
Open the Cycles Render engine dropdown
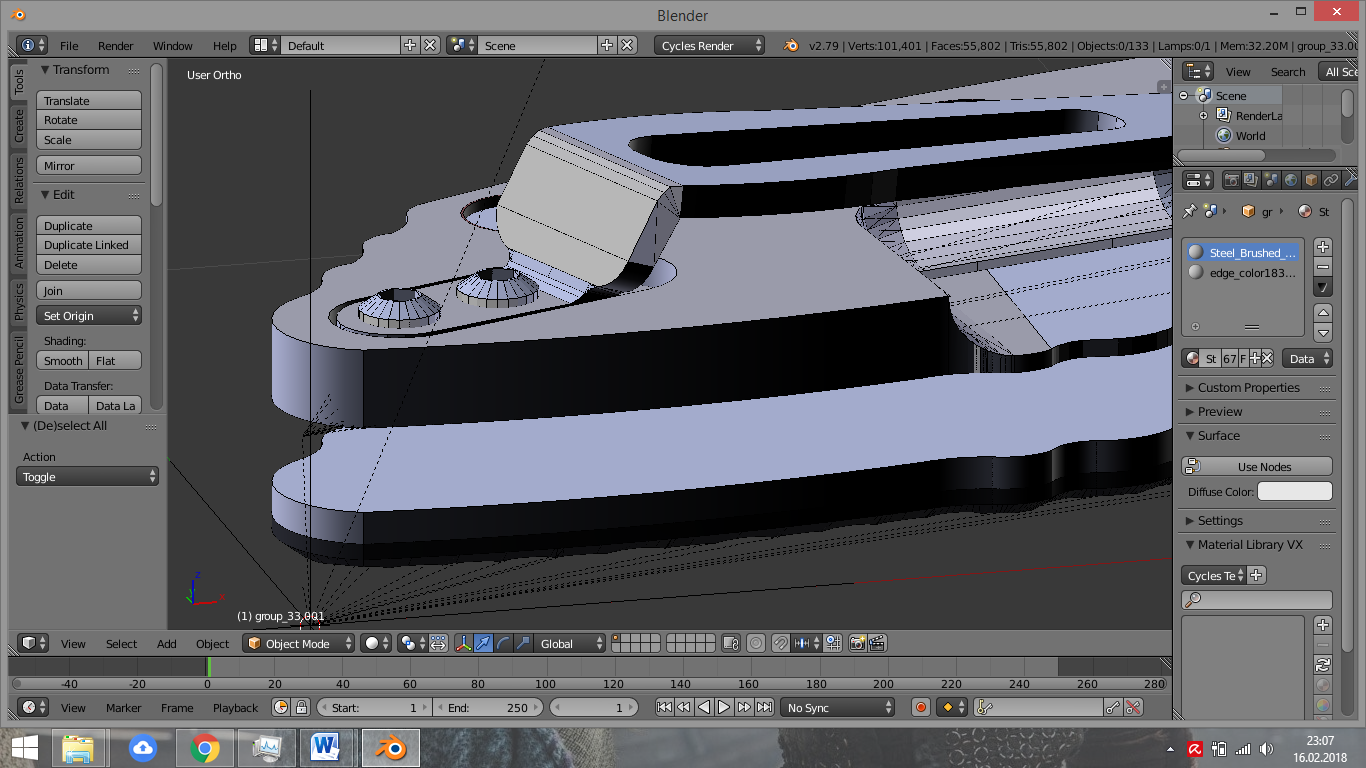click(710, 45)
